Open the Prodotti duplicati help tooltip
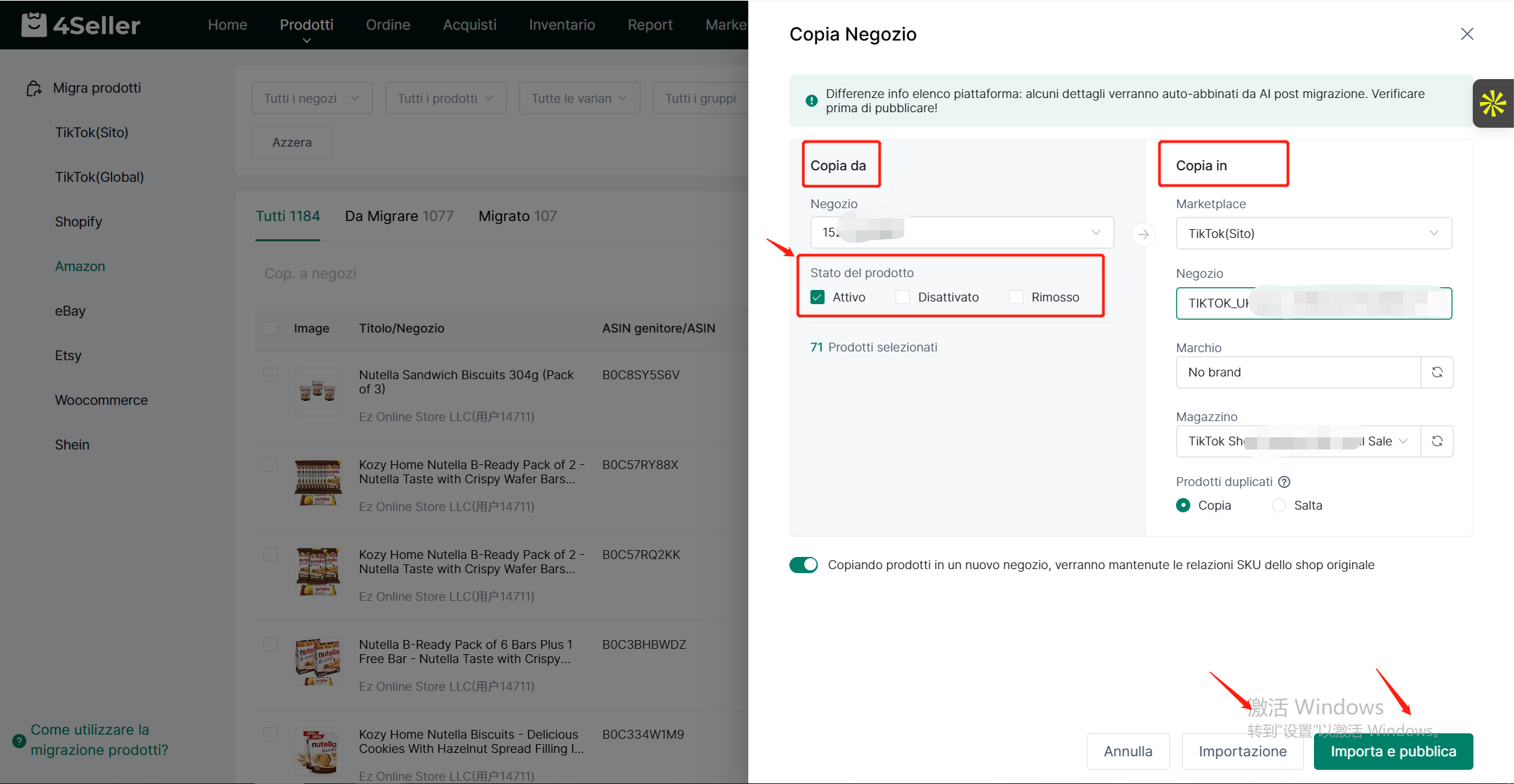The width and height of the screenshot is (1514, 784). point(1284,482)
